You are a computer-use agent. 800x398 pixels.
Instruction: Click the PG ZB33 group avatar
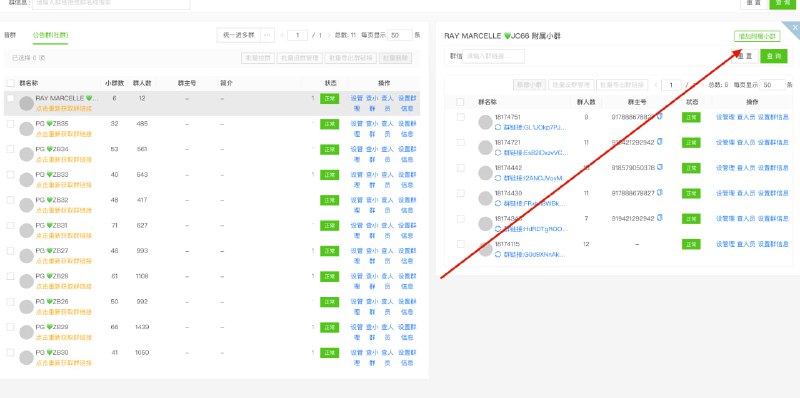pos(27,180)
